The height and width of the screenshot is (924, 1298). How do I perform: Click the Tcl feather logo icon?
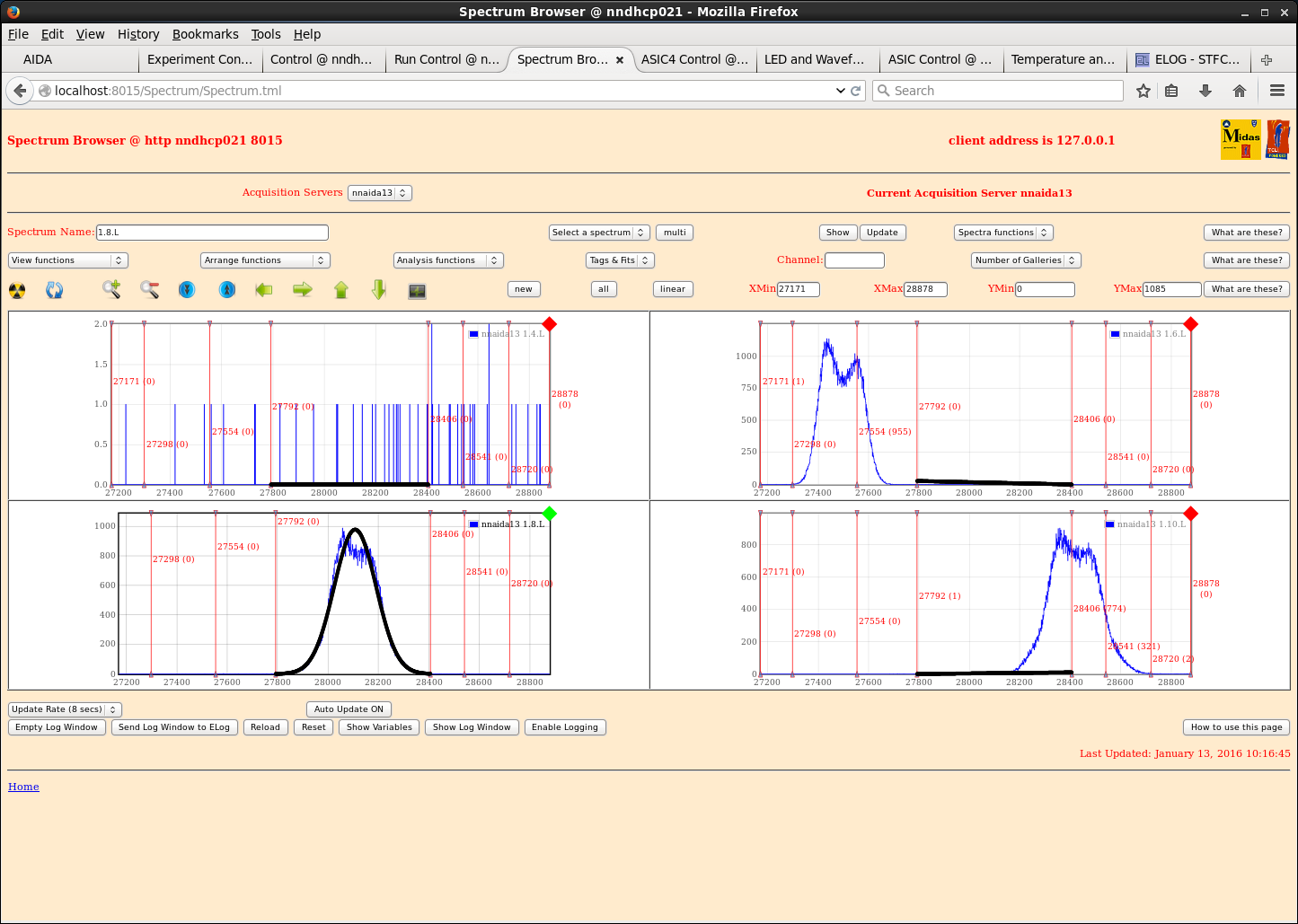1277,140
